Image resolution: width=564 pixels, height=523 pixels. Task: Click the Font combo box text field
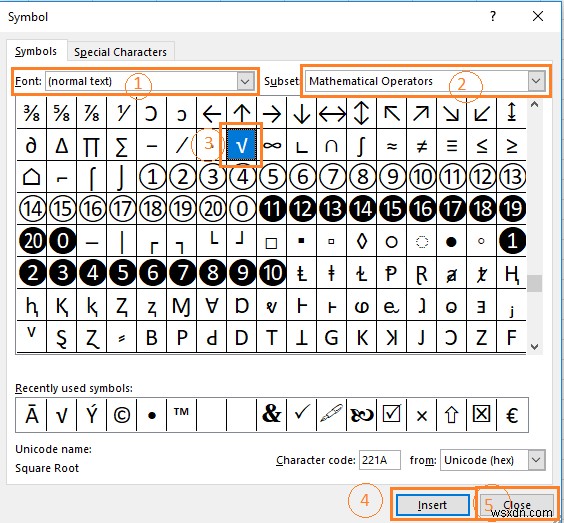coord(141,81)
